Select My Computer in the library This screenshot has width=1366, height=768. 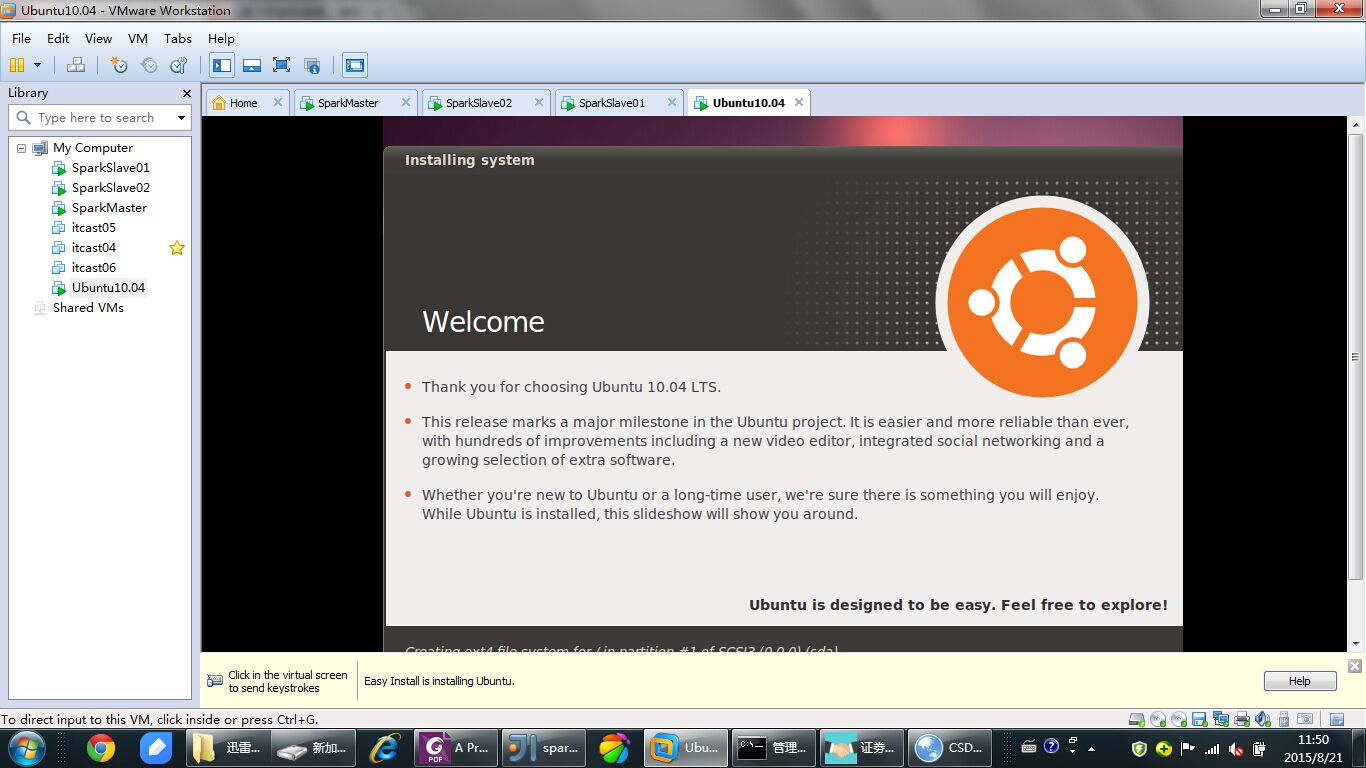92,148
